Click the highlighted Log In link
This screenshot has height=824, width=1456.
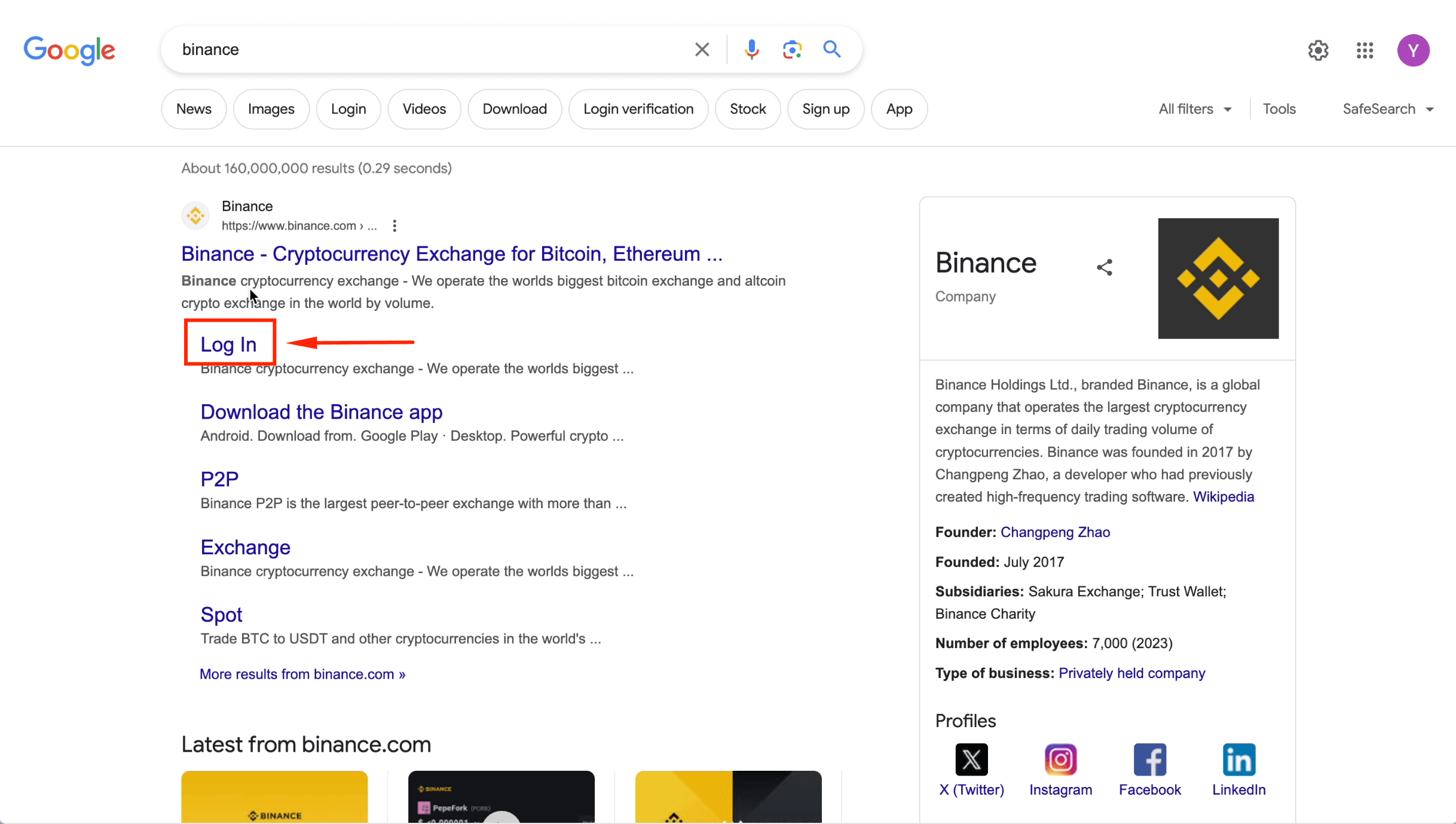pyautogui.click(x=229, y=344)
